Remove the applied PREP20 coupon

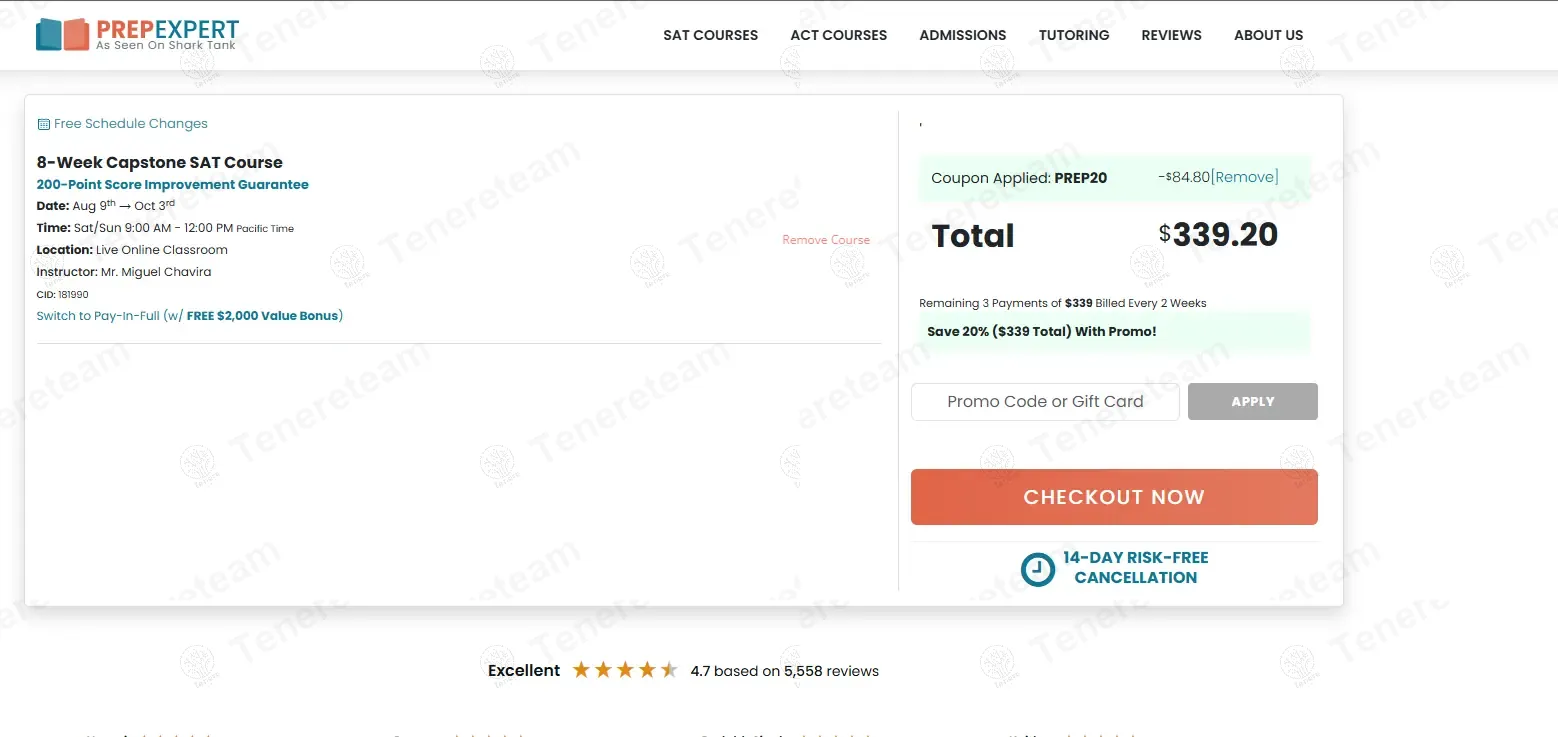pyautogui.click(x=1244, y=177)
